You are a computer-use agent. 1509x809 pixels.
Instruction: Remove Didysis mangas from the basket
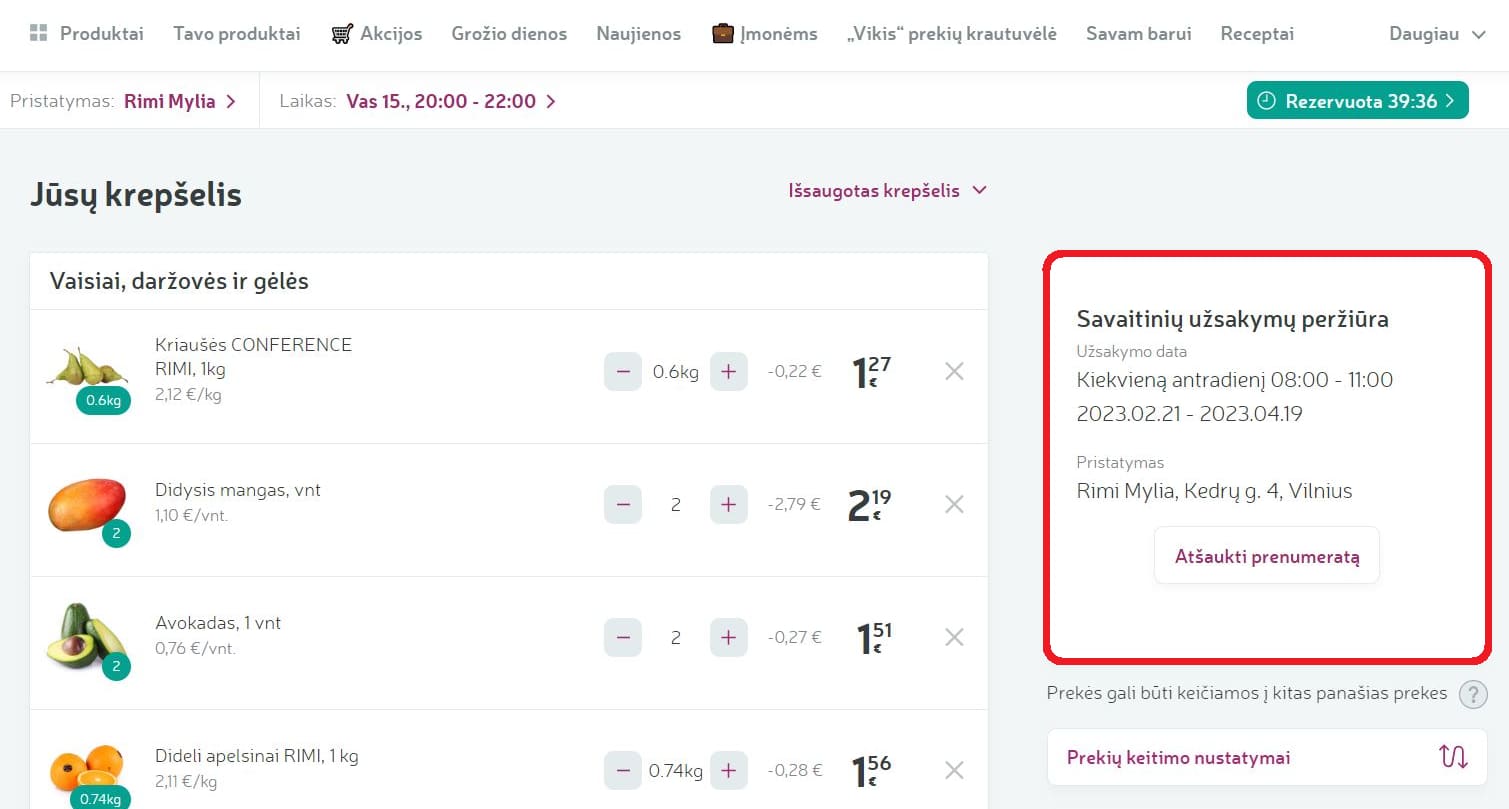click(x=954, y=505)
